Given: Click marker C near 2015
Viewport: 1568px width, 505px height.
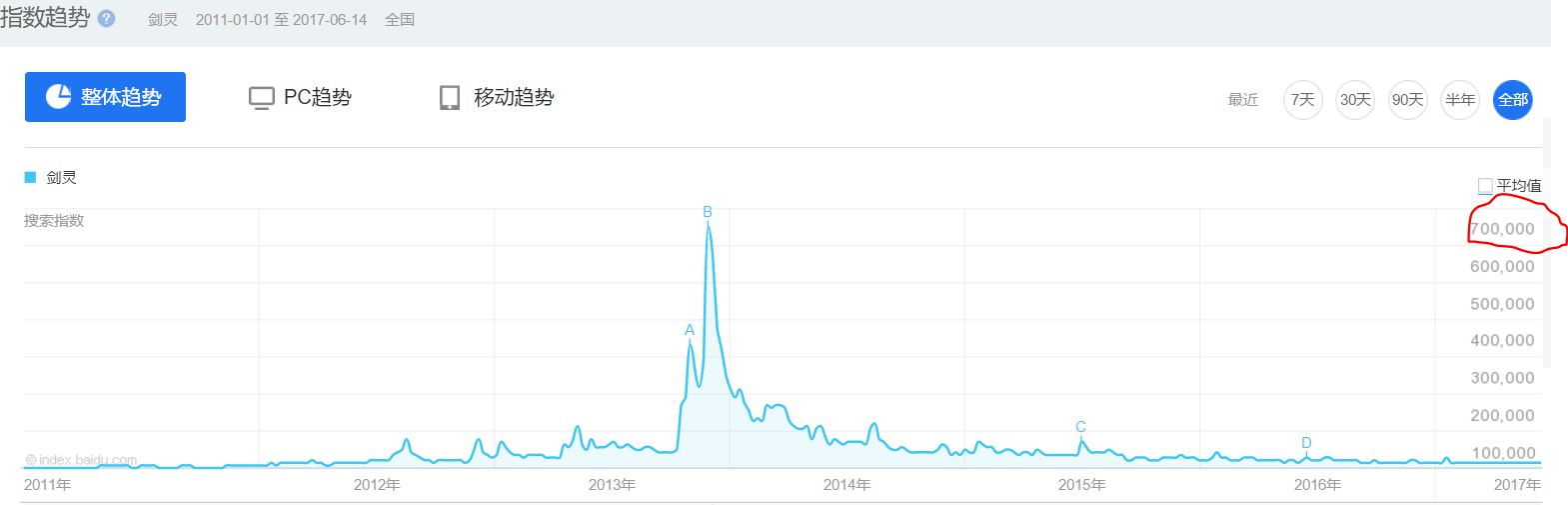Looking at the screenshot, I should pyautogui.click(x=1080, y=427).
